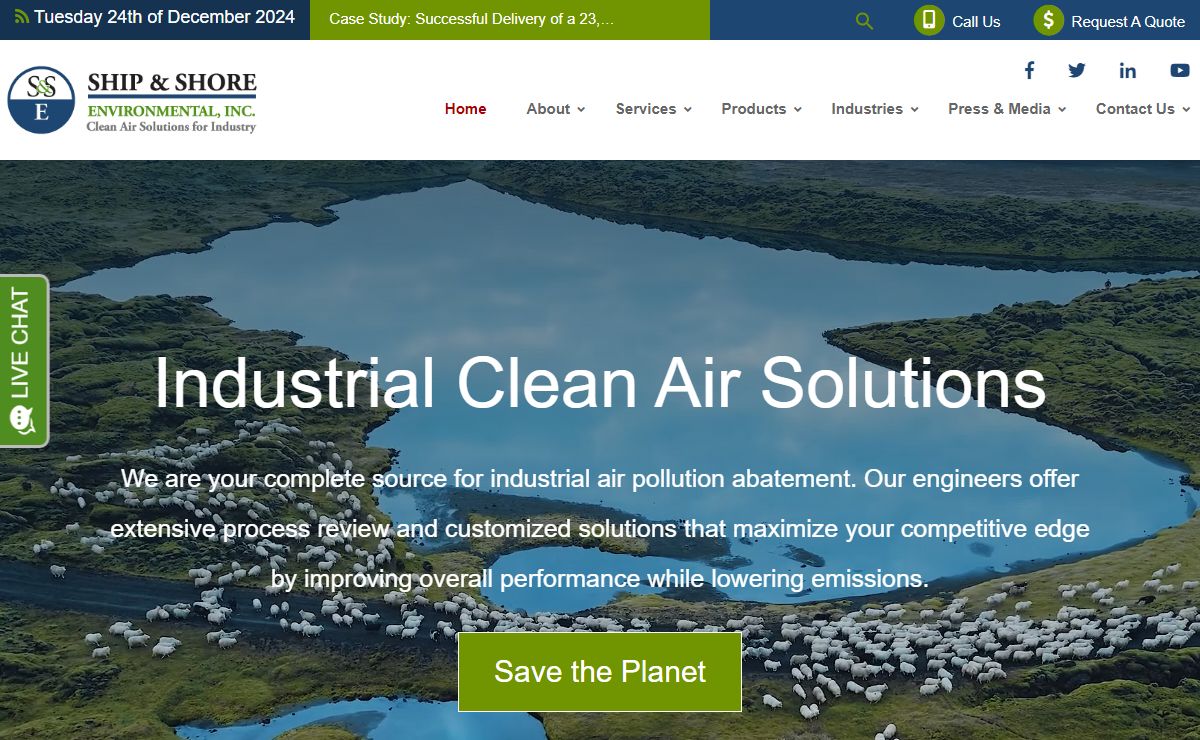Screen dimensions: 1200x740
Task: Open the Services menu
Action: (x=646, y=109)
